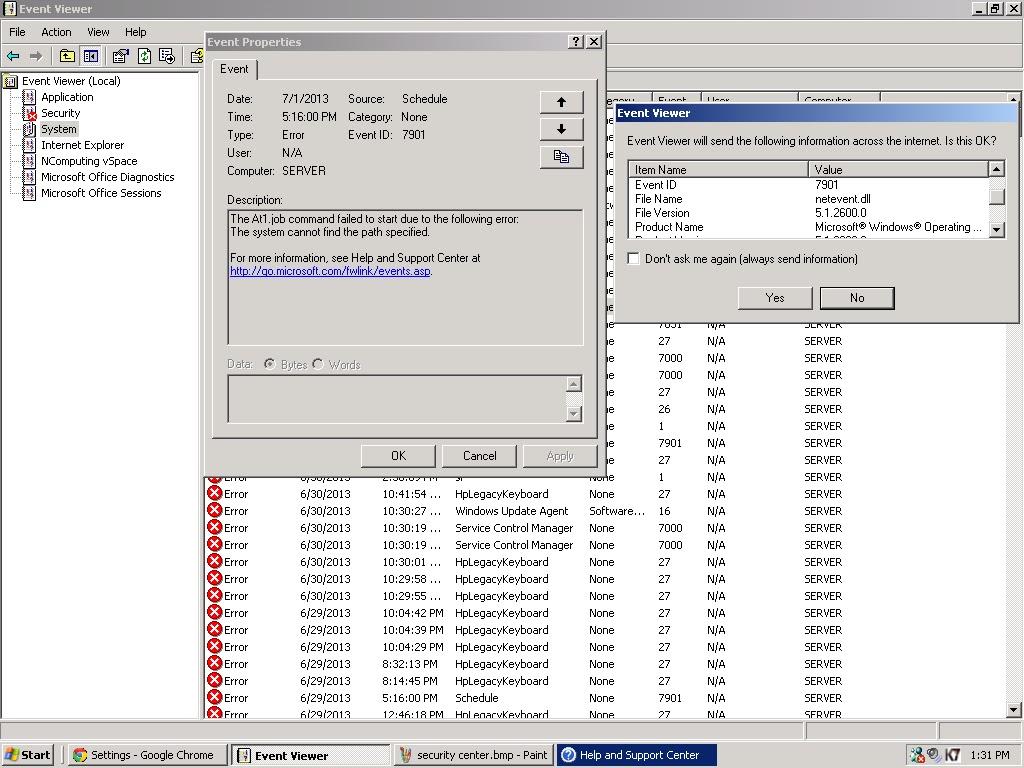The width and height of the screenshot is (1024, 768).
Task: Click 'netevent.dll' value in dialog list
Action: [842, 199]
